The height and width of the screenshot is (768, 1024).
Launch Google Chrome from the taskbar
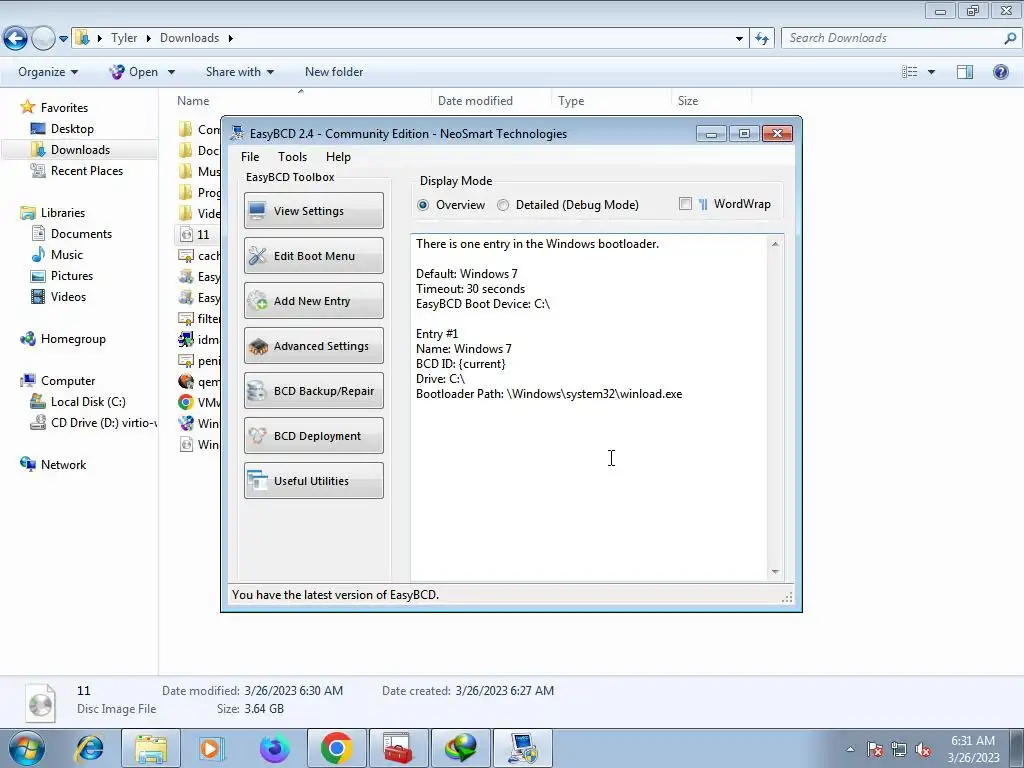337,748
